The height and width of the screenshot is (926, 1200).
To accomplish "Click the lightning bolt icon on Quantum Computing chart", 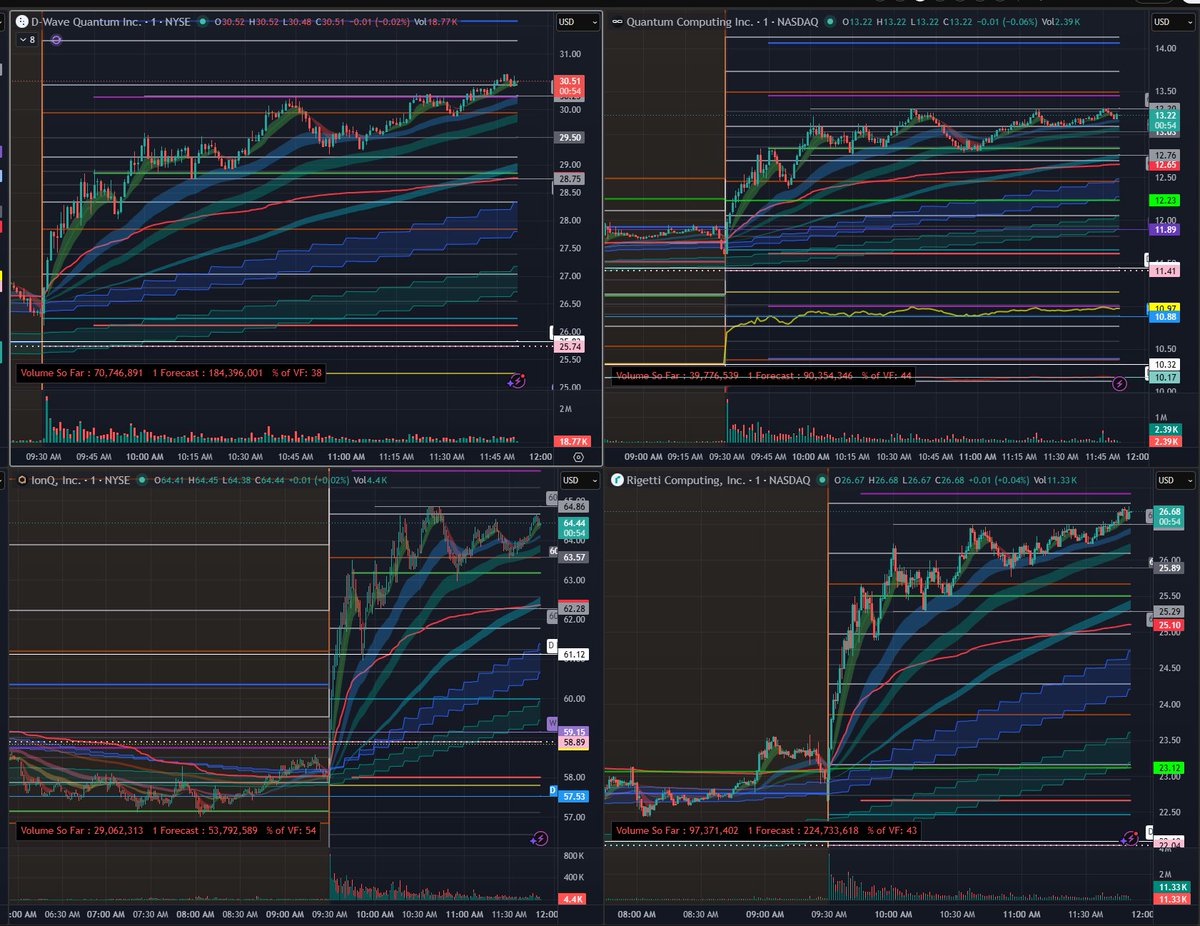I will [1120, 382].
